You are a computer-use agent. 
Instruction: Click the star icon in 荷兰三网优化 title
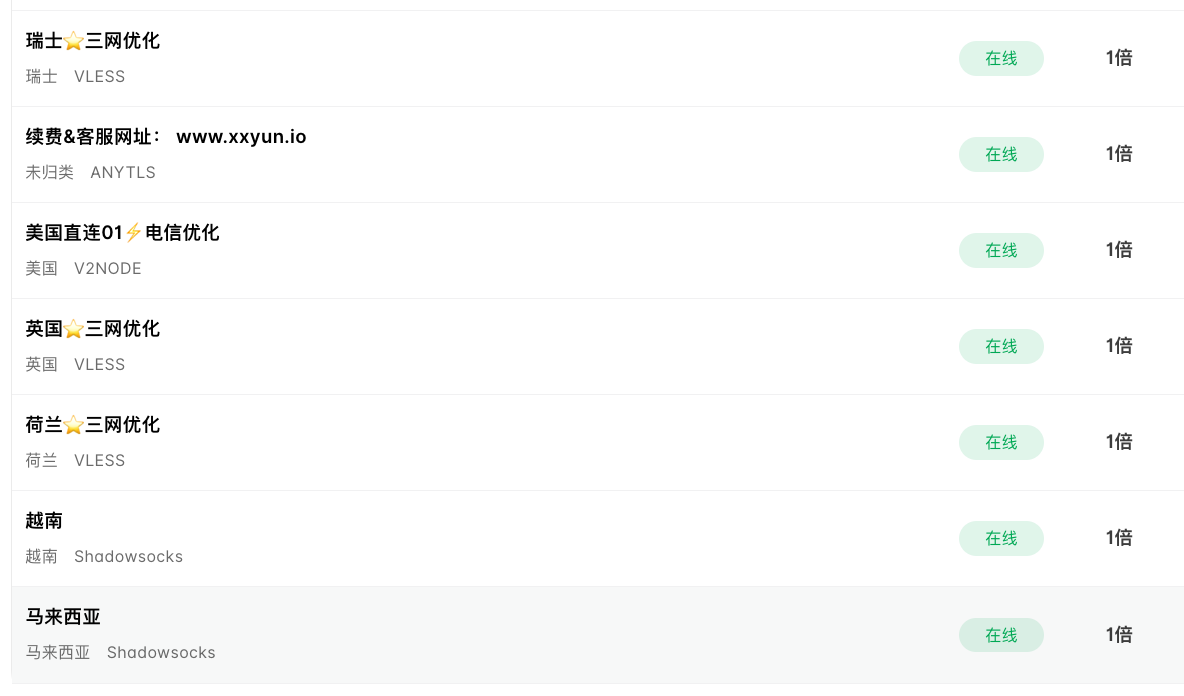click(x=73, y=425)
